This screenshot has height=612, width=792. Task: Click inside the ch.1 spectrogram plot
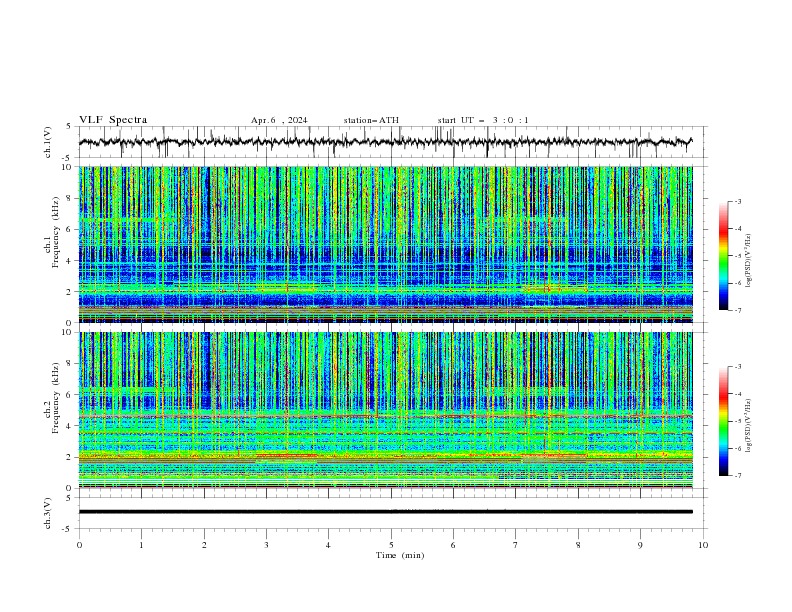pyautogui.click(x=386, y=244)
